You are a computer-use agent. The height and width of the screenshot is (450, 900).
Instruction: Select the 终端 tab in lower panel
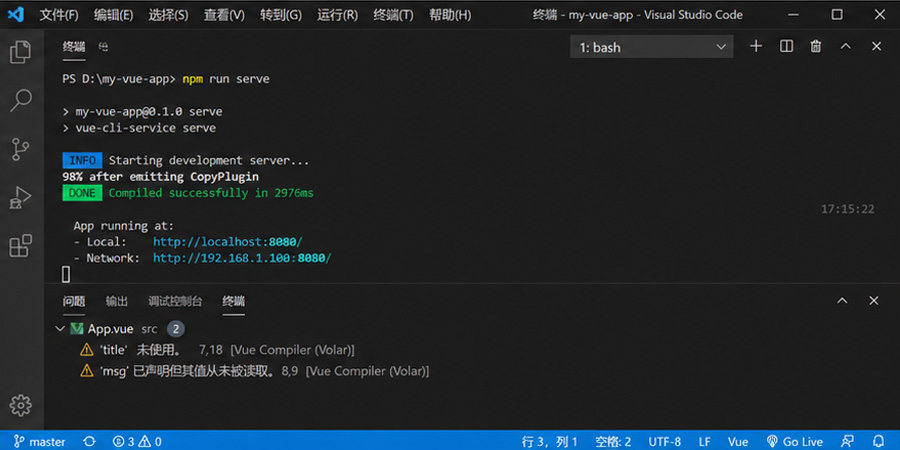234,301
